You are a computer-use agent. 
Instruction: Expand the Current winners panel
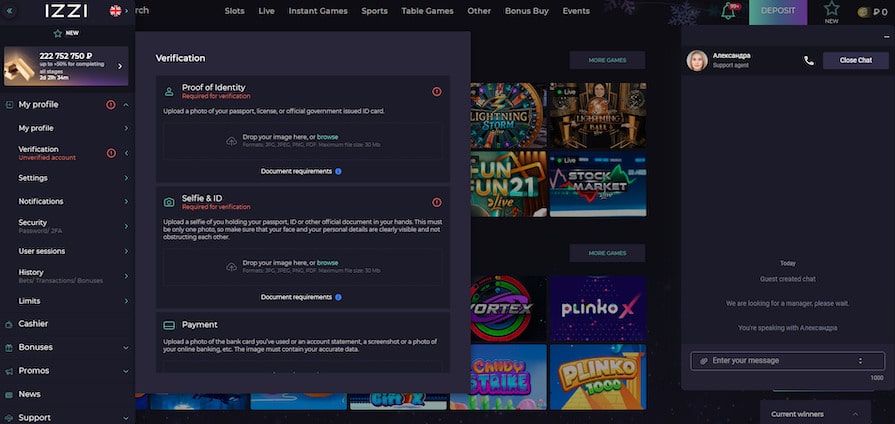pos(855,414)
